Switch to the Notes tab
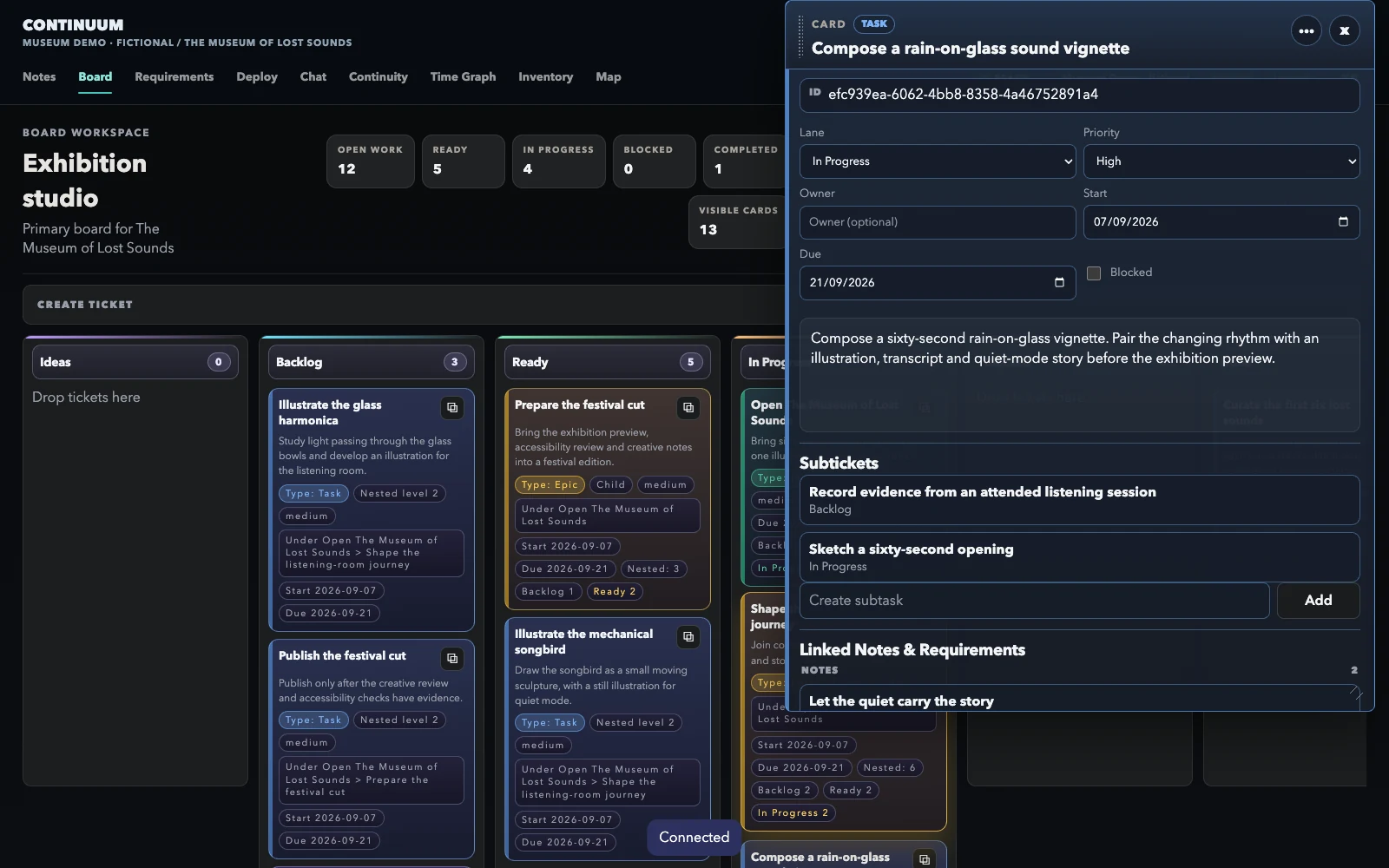This screenshot has width=1389, height=868. tap(39, 76)
